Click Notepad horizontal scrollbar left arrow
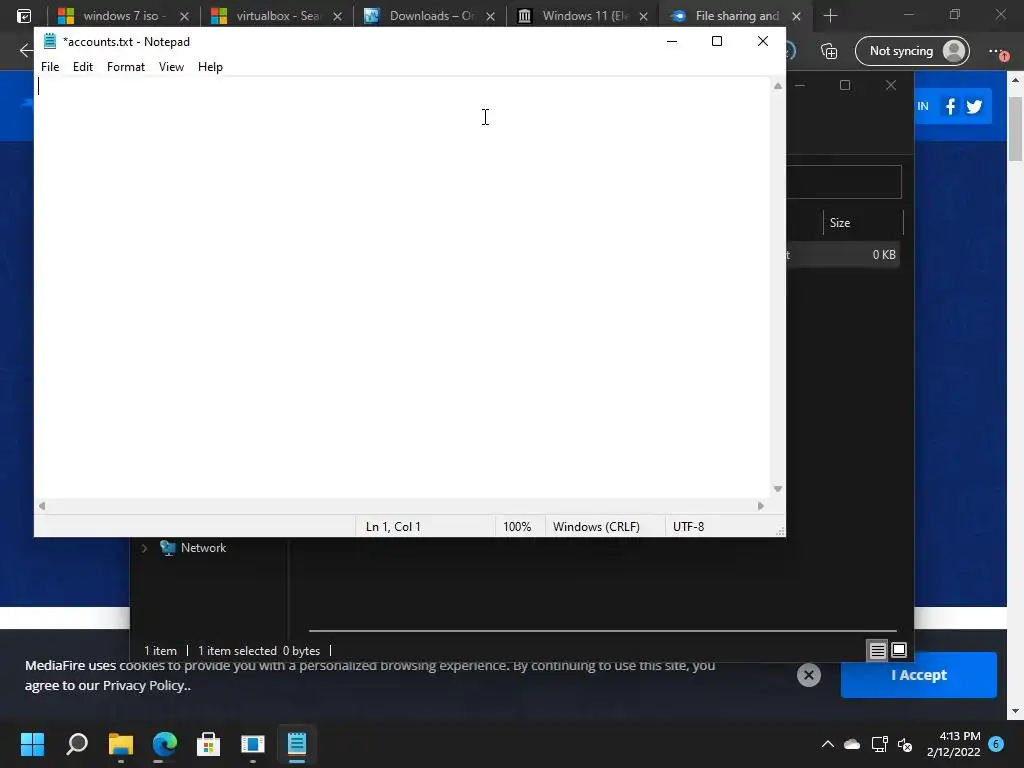The width and height of the screenshot is (1024, 768). click(x=42, y=506)
